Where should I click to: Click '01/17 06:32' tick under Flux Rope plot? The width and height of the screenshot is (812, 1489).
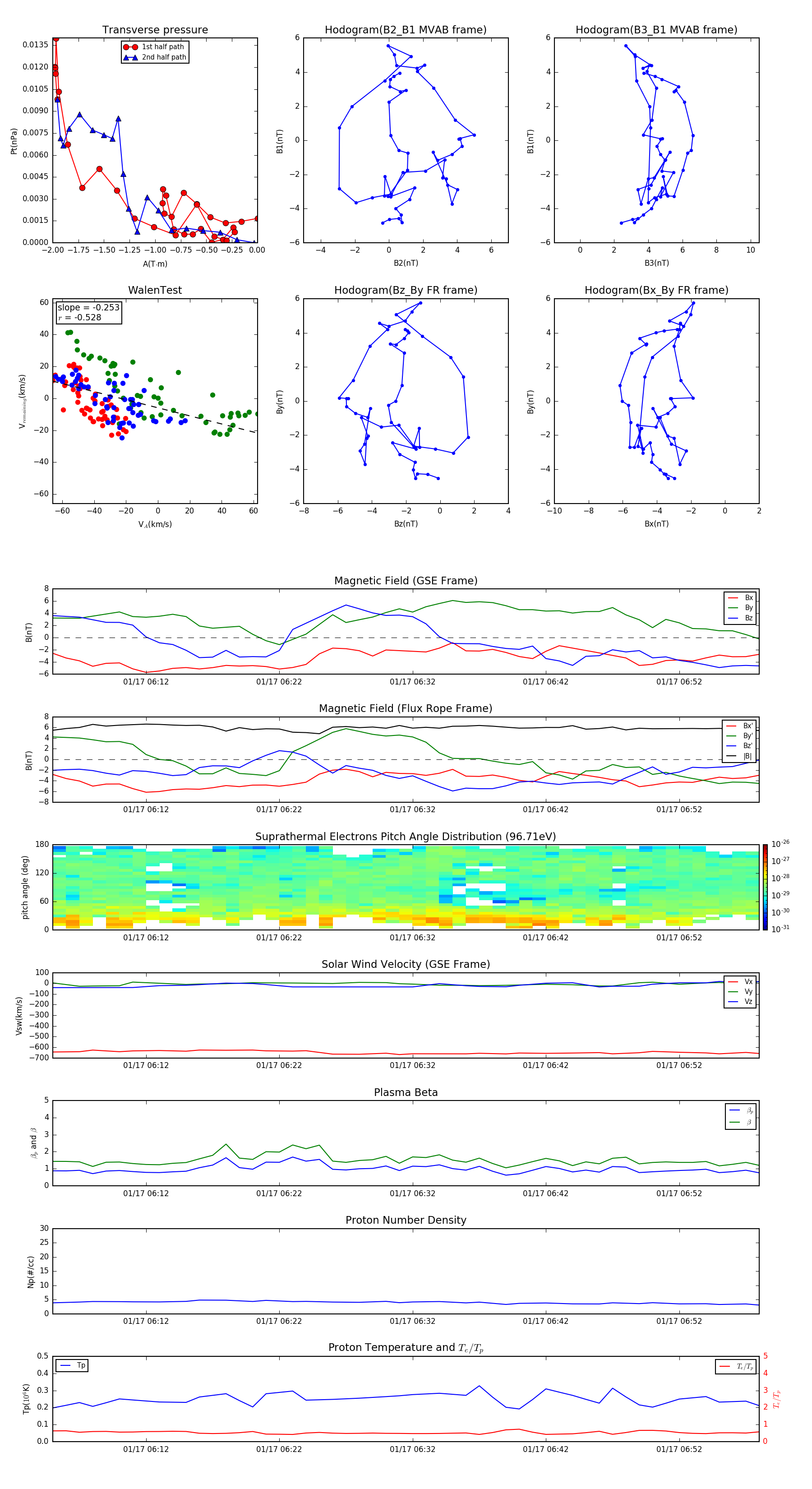[413, 810]
